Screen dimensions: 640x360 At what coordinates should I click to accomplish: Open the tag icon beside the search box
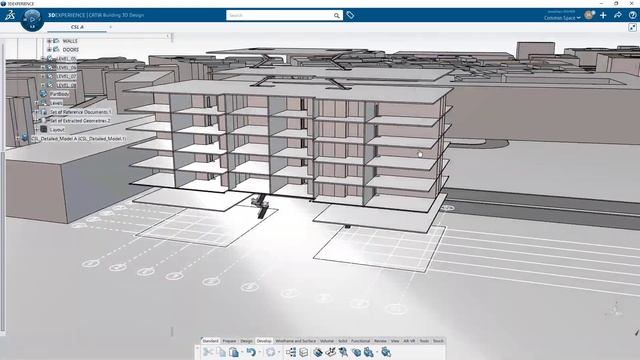(350, 16)
